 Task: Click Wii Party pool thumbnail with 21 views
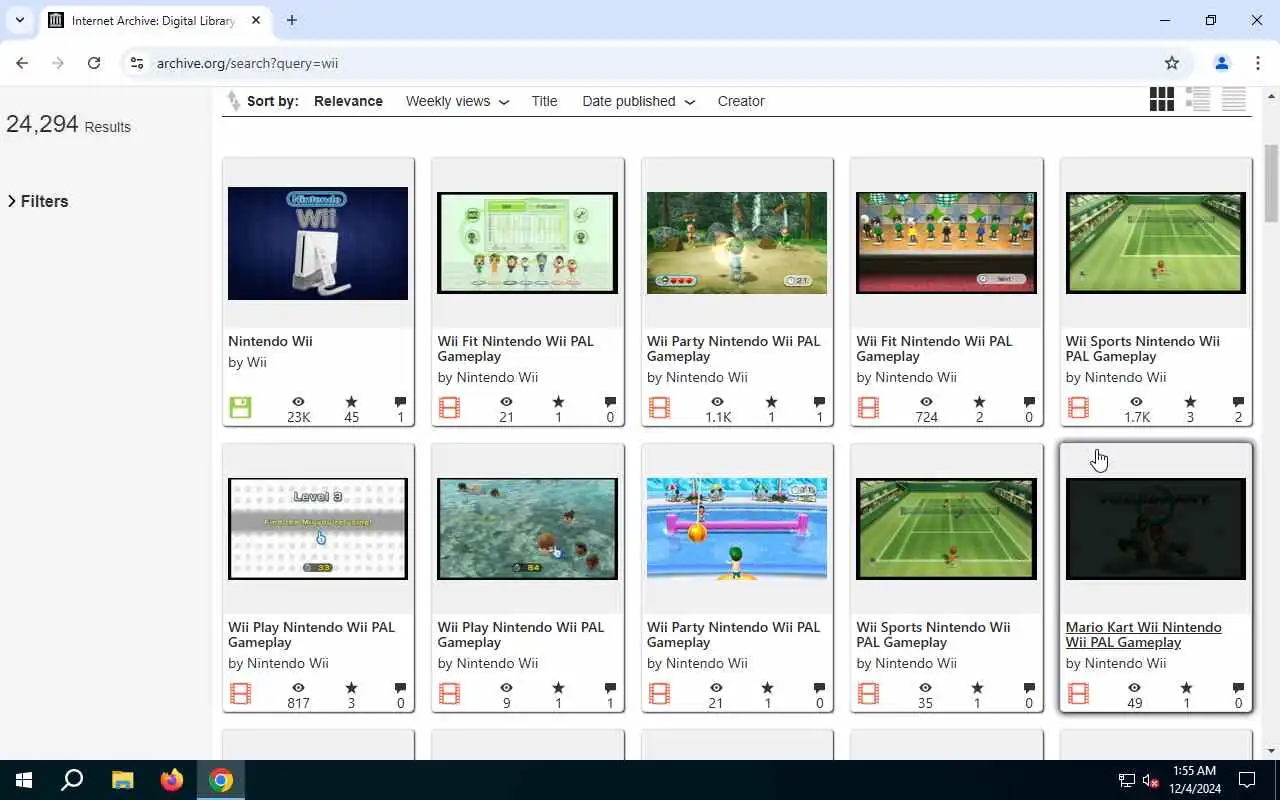click(737, 529)
